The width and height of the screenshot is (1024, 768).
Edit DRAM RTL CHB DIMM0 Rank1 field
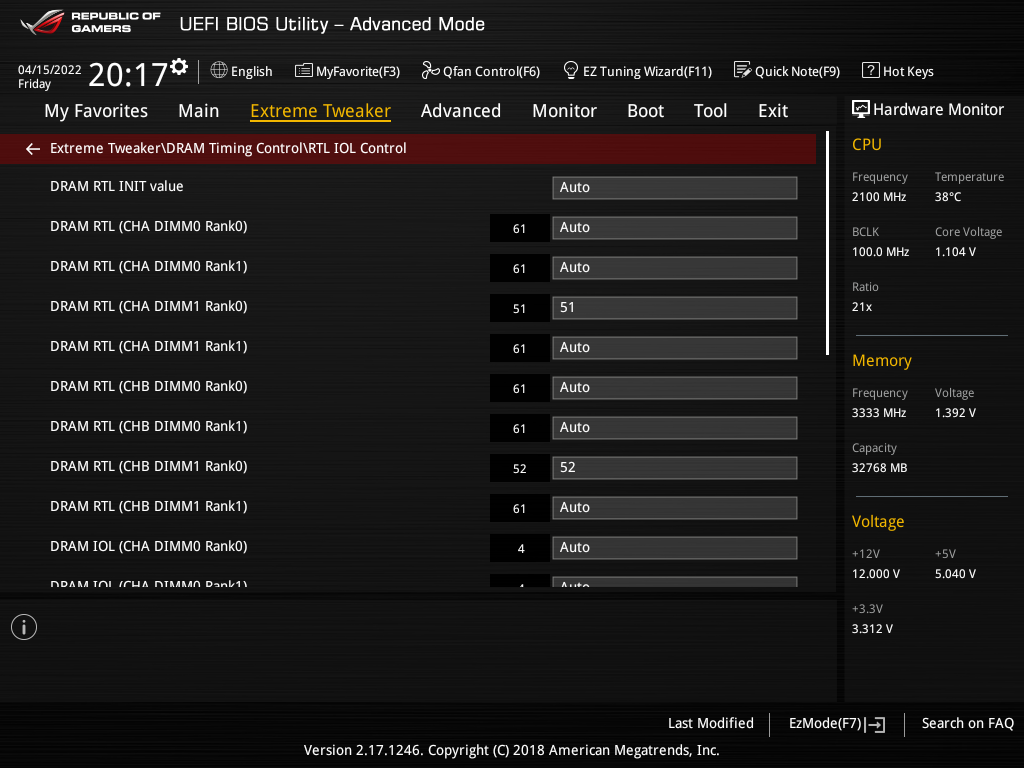click(675, 427)
